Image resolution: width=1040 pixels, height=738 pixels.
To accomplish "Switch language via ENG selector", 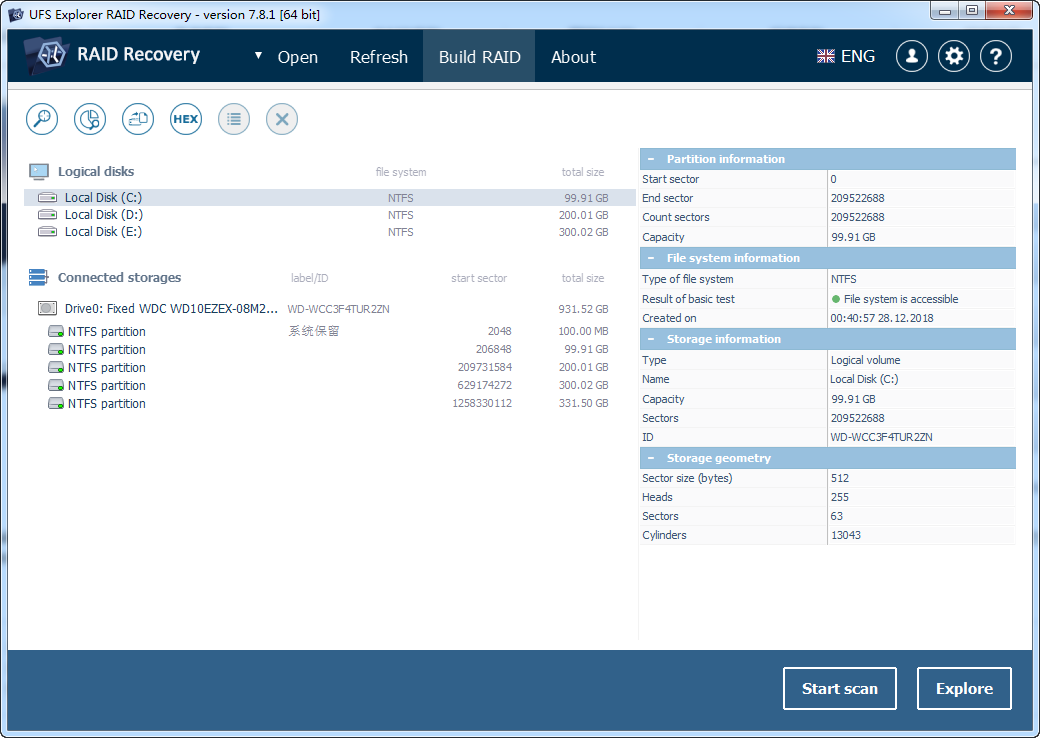I will click(846, 56).
